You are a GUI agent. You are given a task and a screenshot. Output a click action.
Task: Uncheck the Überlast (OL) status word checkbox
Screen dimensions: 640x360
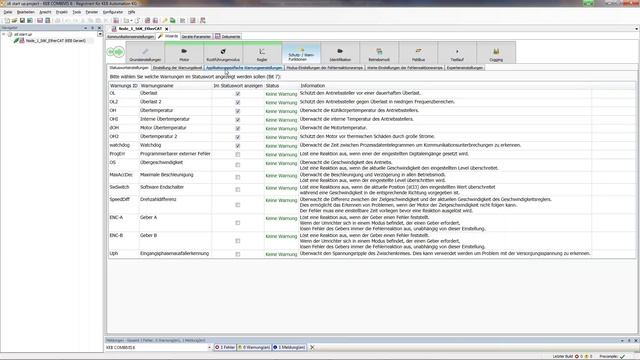238,94
